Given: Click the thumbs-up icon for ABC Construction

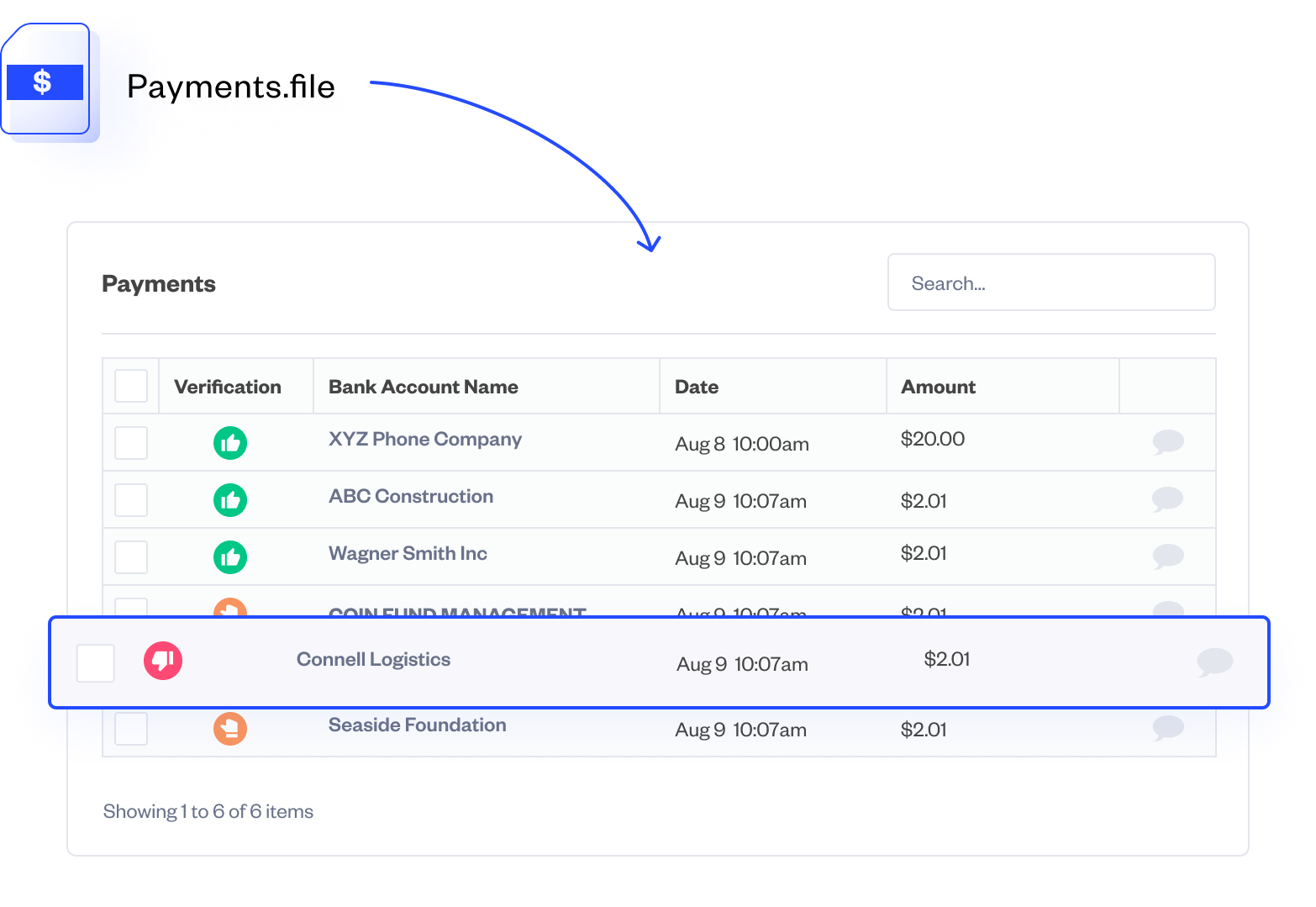Looking at the screenshot, I should coord(230,500).
